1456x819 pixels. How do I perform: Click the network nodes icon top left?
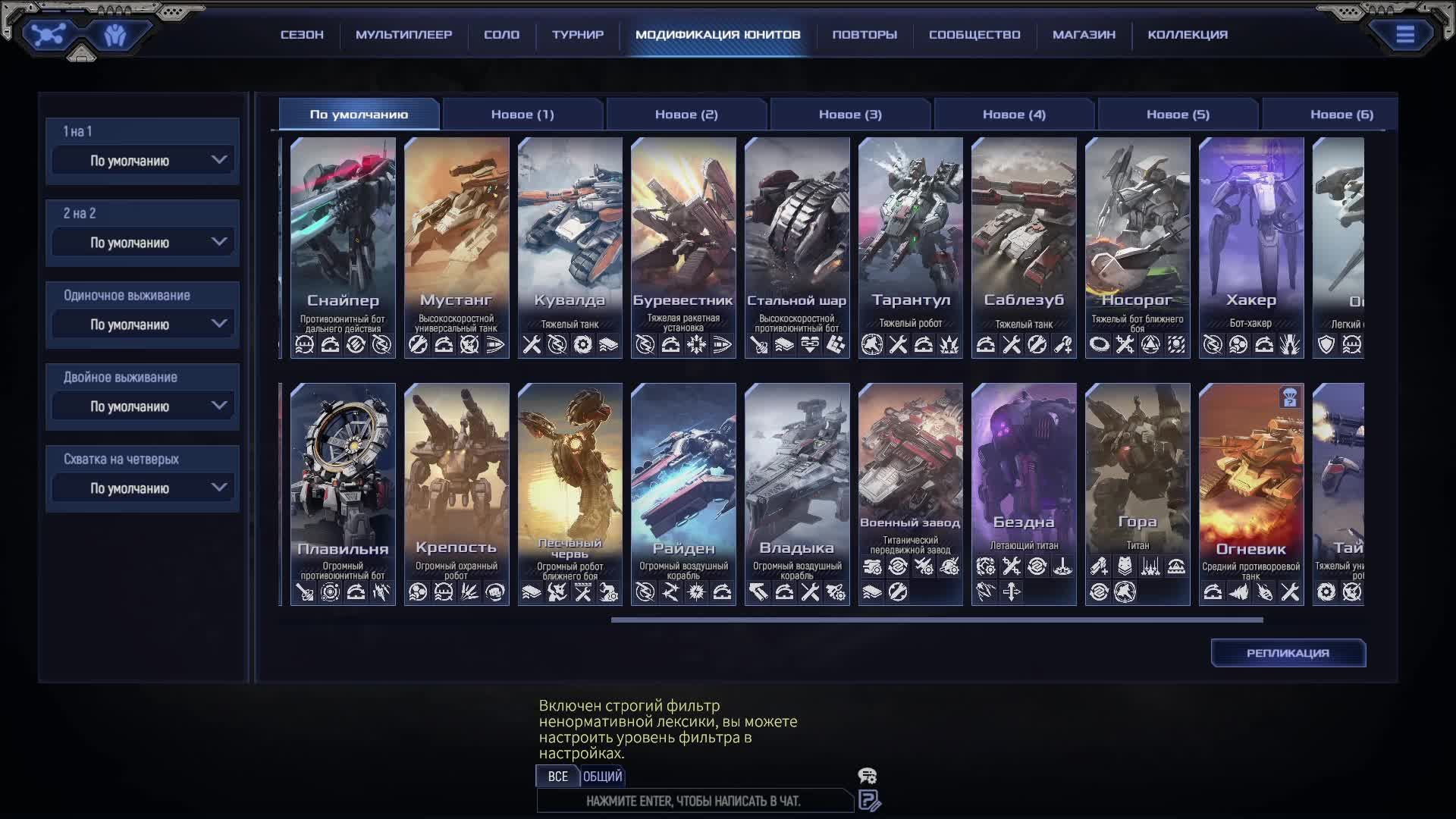point(49,35)
